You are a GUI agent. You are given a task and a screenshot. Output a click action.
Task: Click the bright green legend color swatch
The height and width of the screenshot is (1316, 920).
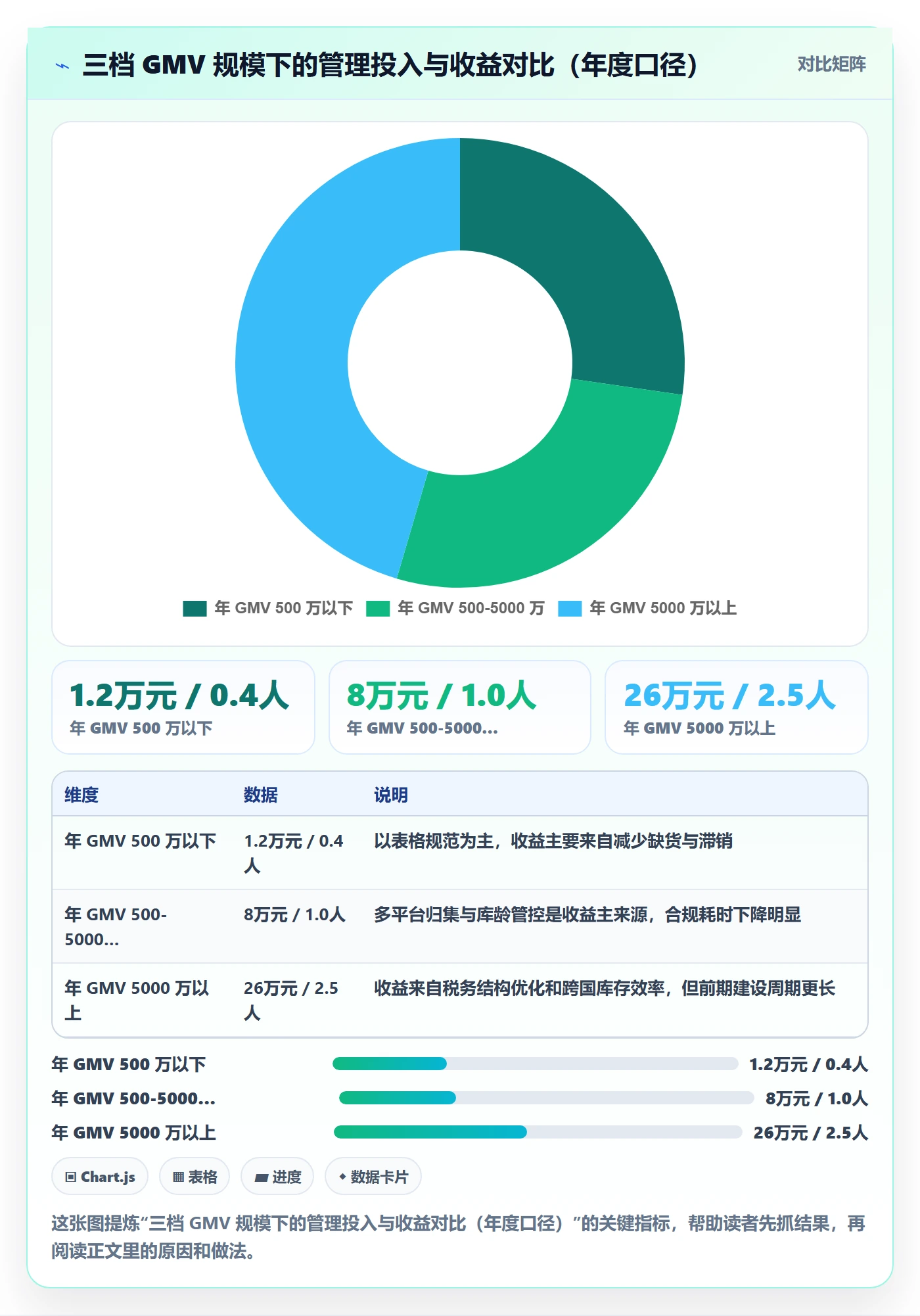[x=378, y=609]
